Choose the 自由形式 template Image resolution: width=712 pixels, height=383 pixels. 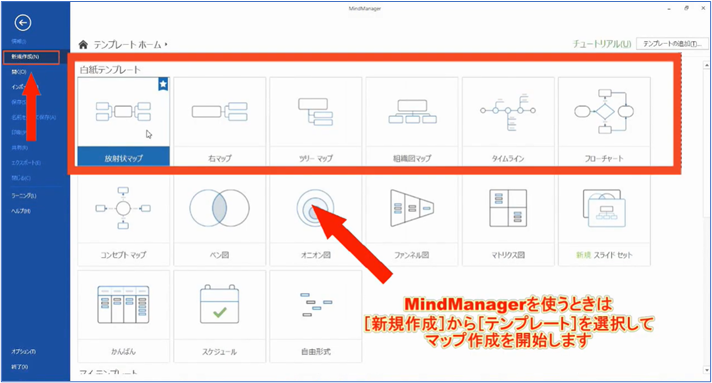point(316,316)
